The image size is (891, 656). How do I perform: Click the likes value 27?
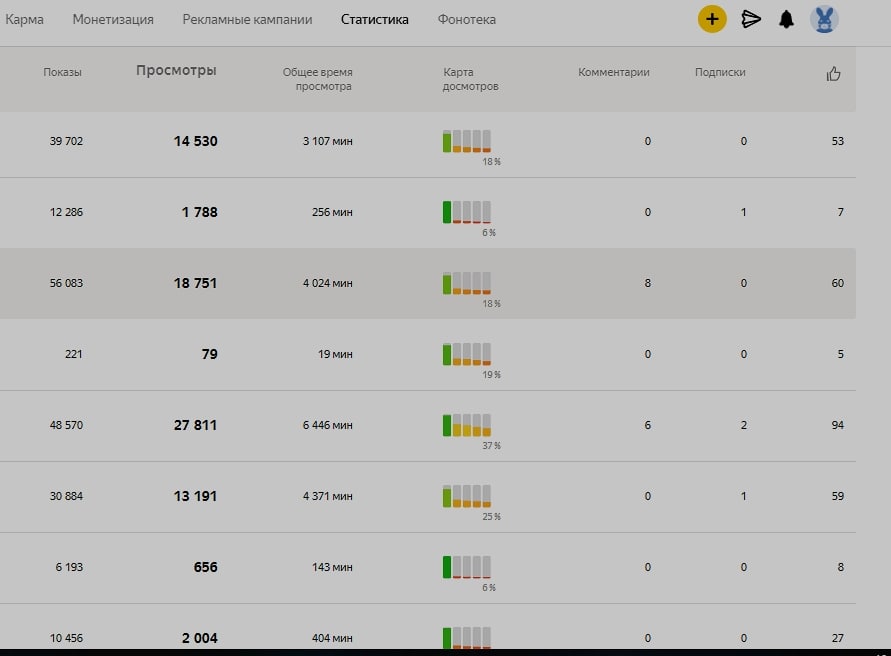pos(838,638)
